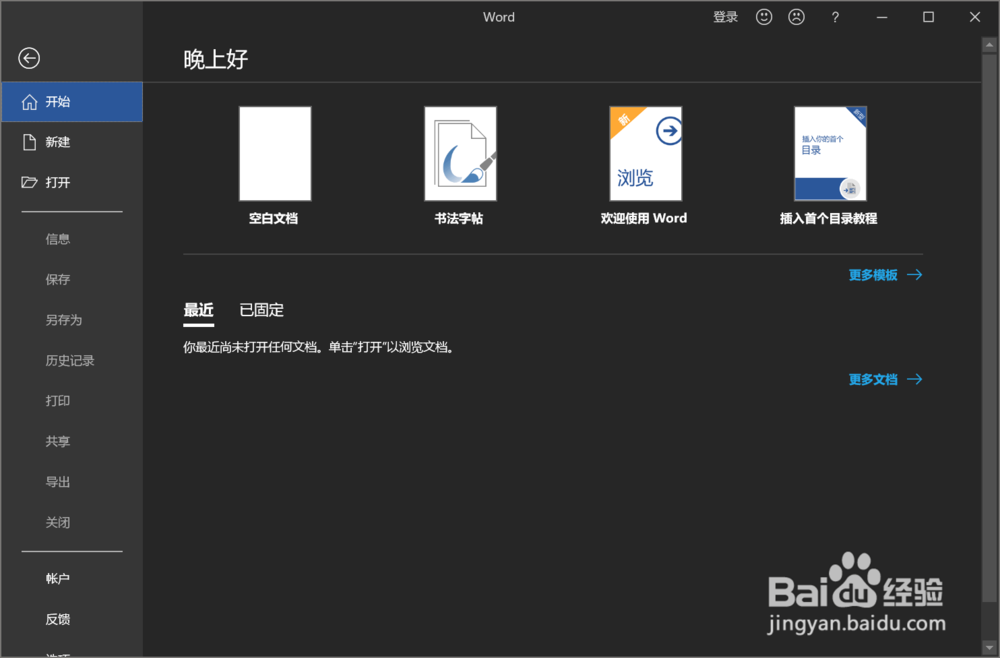Screen dimensions: 1000x658
Task: Select 打印 in the sidebar
Action: (57, 401)
